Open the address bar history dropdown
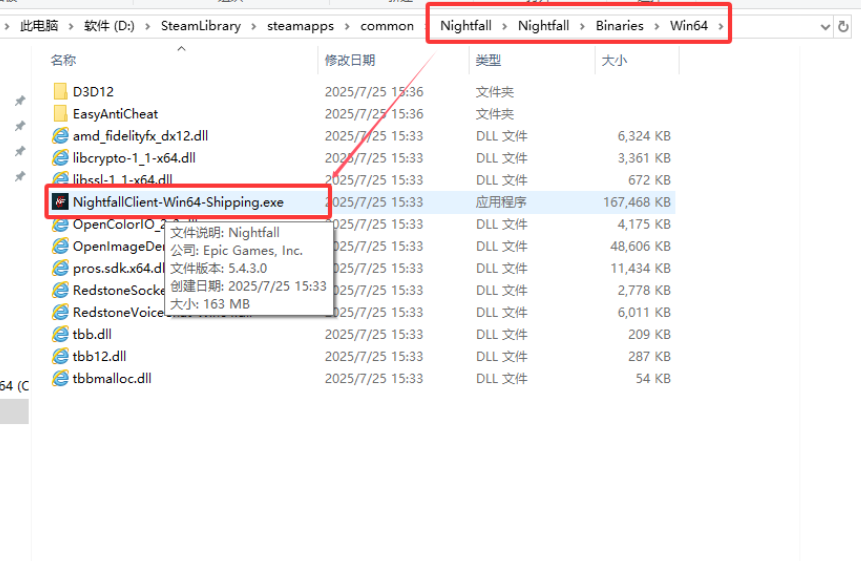 click(x=825, y=26)
